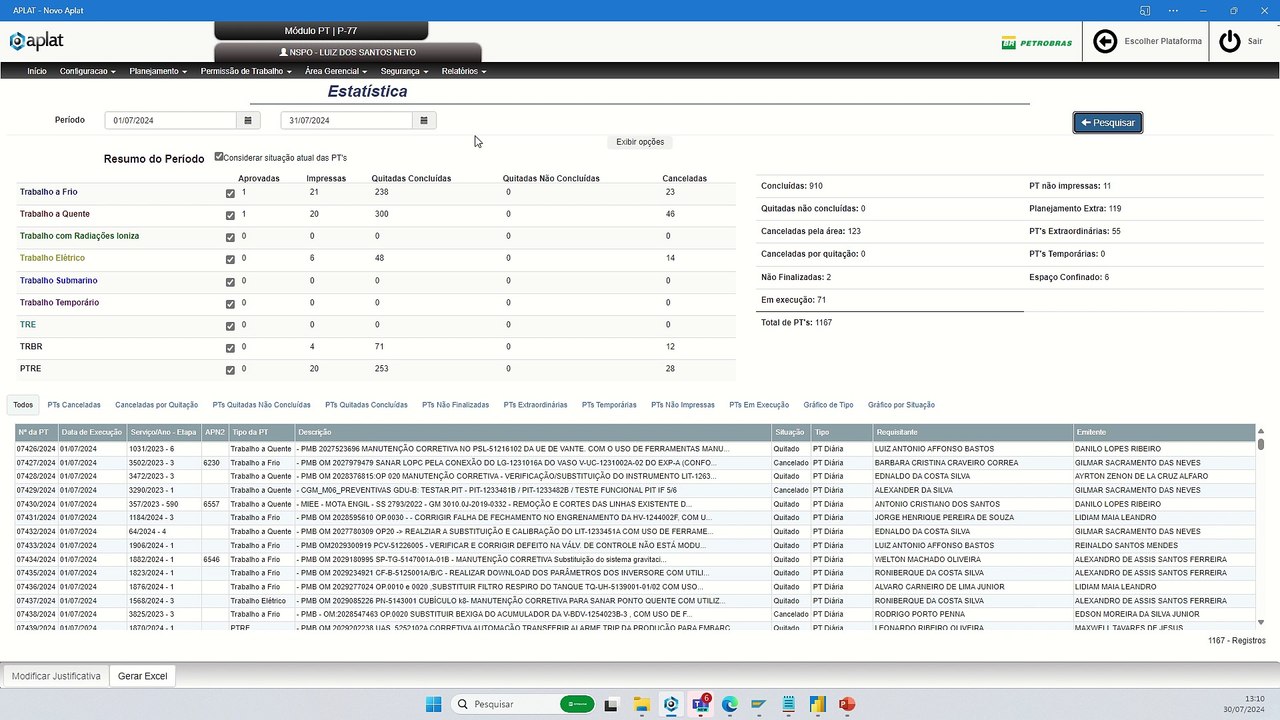Show the Gráfico por Situação tab
Image resolution: width=1280 pixels, height=720 pixels.
[x=901, y=405]
